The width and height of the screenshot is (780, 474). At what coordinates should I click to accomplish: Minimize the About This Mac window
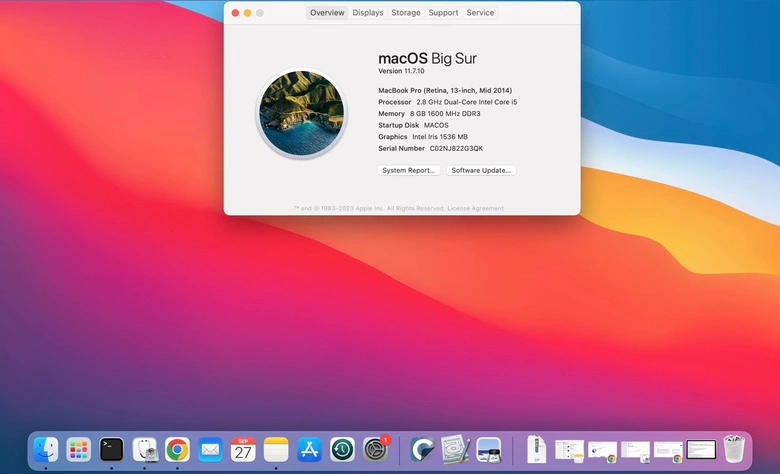pos(247,13)
